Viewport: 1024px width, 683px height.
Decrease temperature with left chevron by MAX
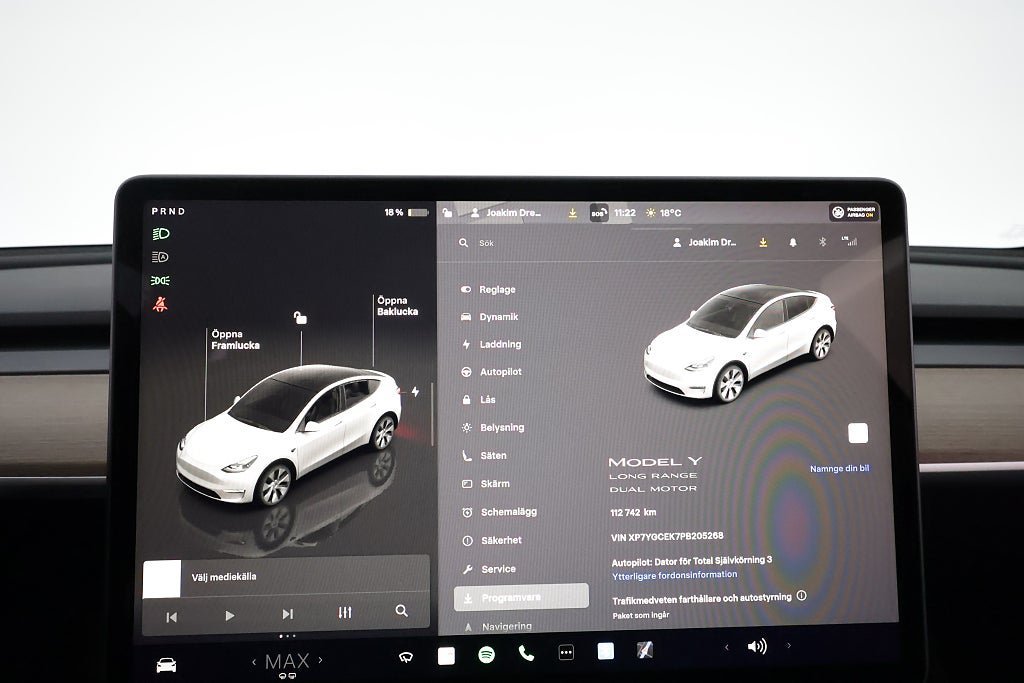pyautogui.click(x=254, y=661)
